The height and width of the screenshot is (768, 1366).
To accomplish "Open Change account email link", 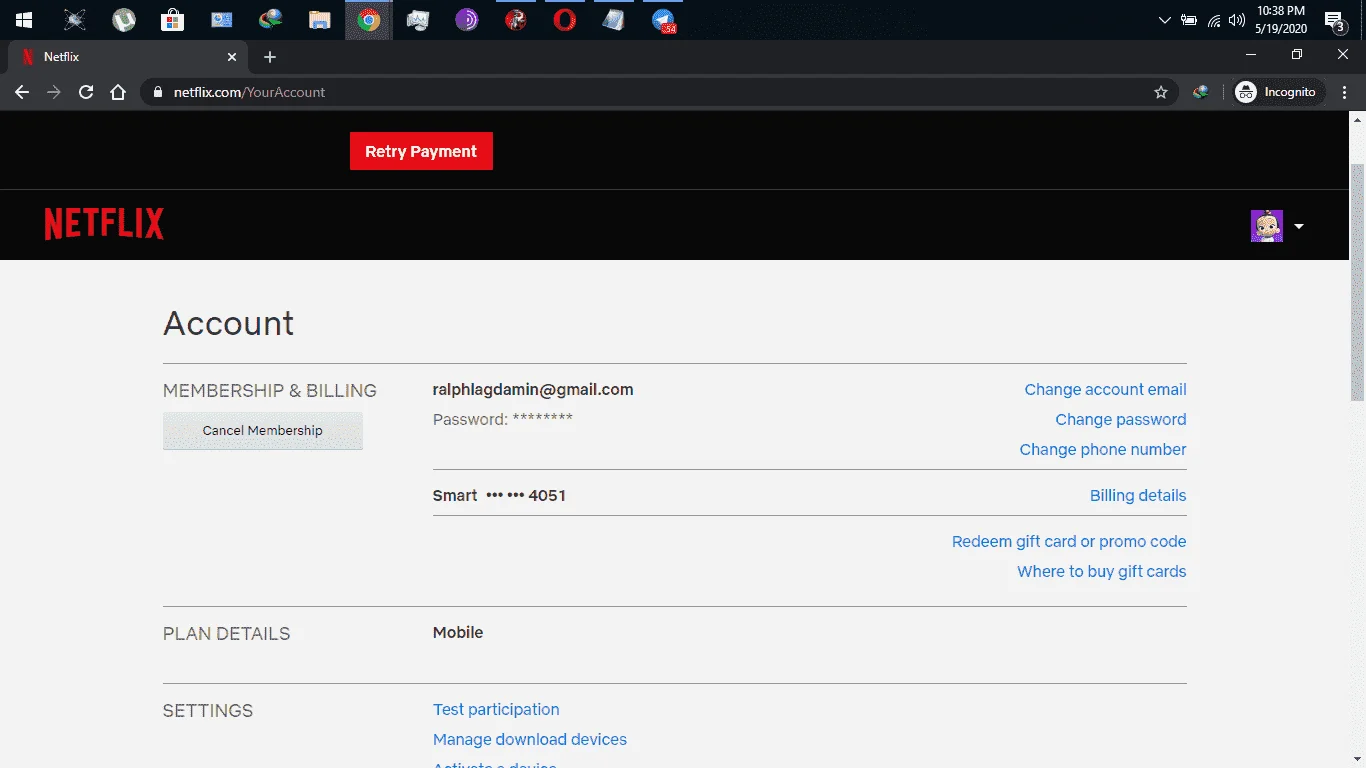I will (1105, 390).
